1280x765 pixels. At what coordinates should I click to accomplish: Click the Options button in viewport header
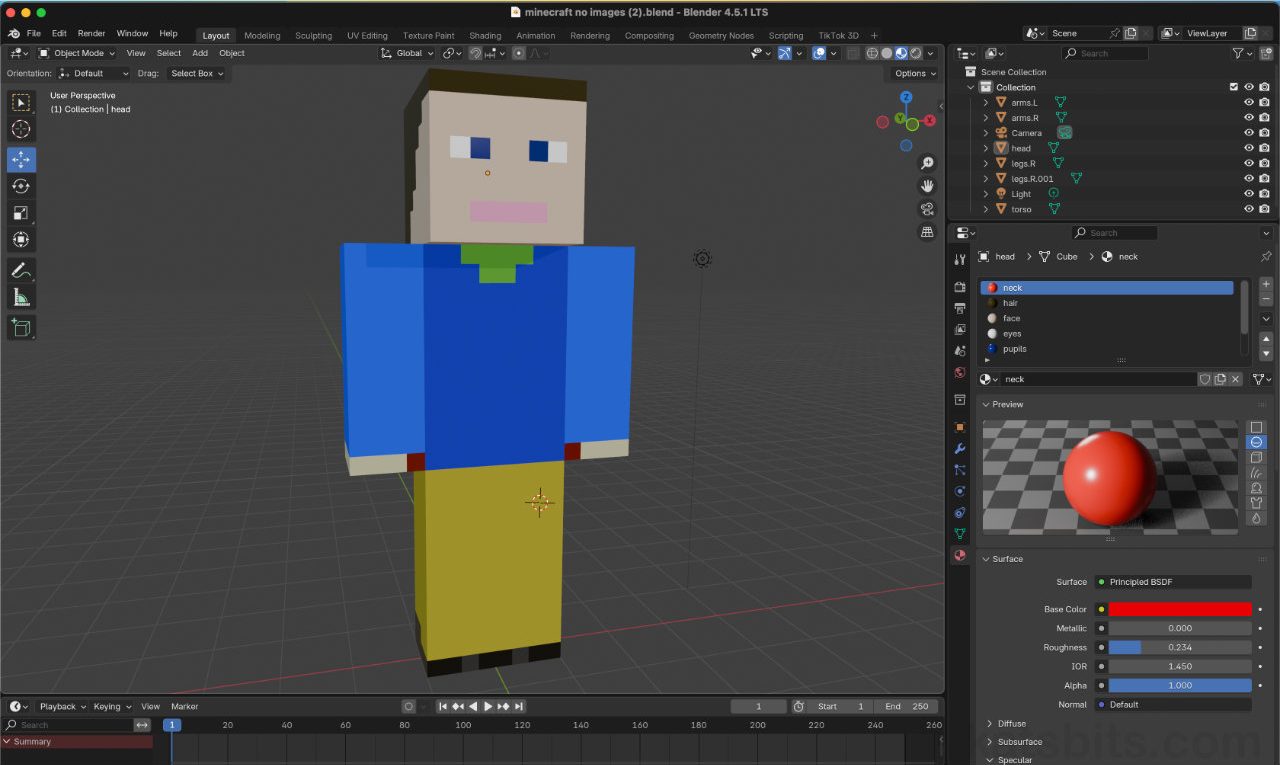click(x=914, y=73)
